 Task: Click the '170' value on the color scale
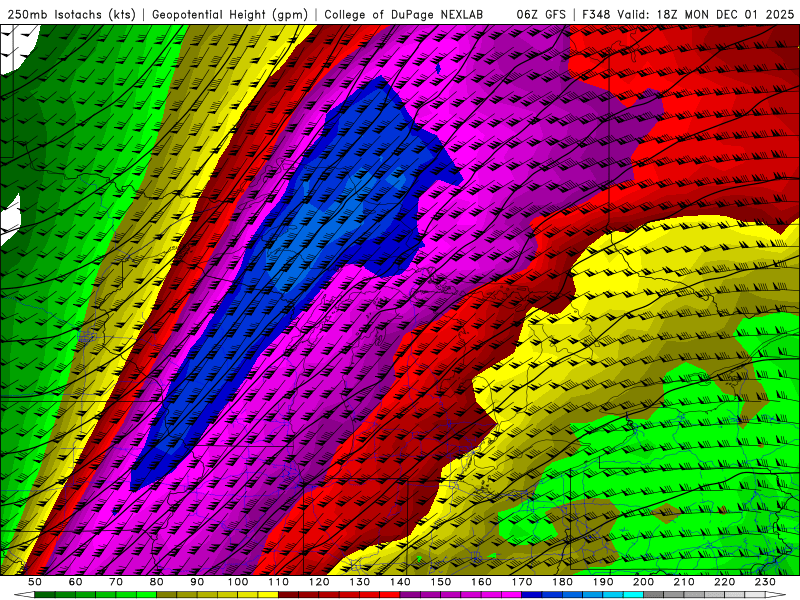[522, 582]
